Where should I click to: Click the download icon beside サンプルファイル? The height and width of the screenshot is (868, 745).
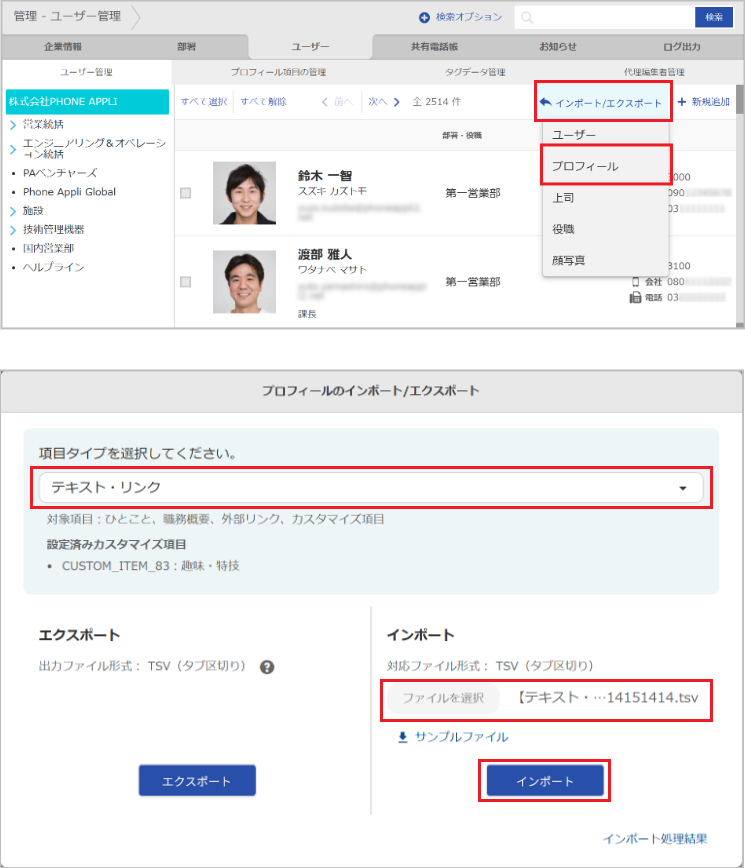403,737
